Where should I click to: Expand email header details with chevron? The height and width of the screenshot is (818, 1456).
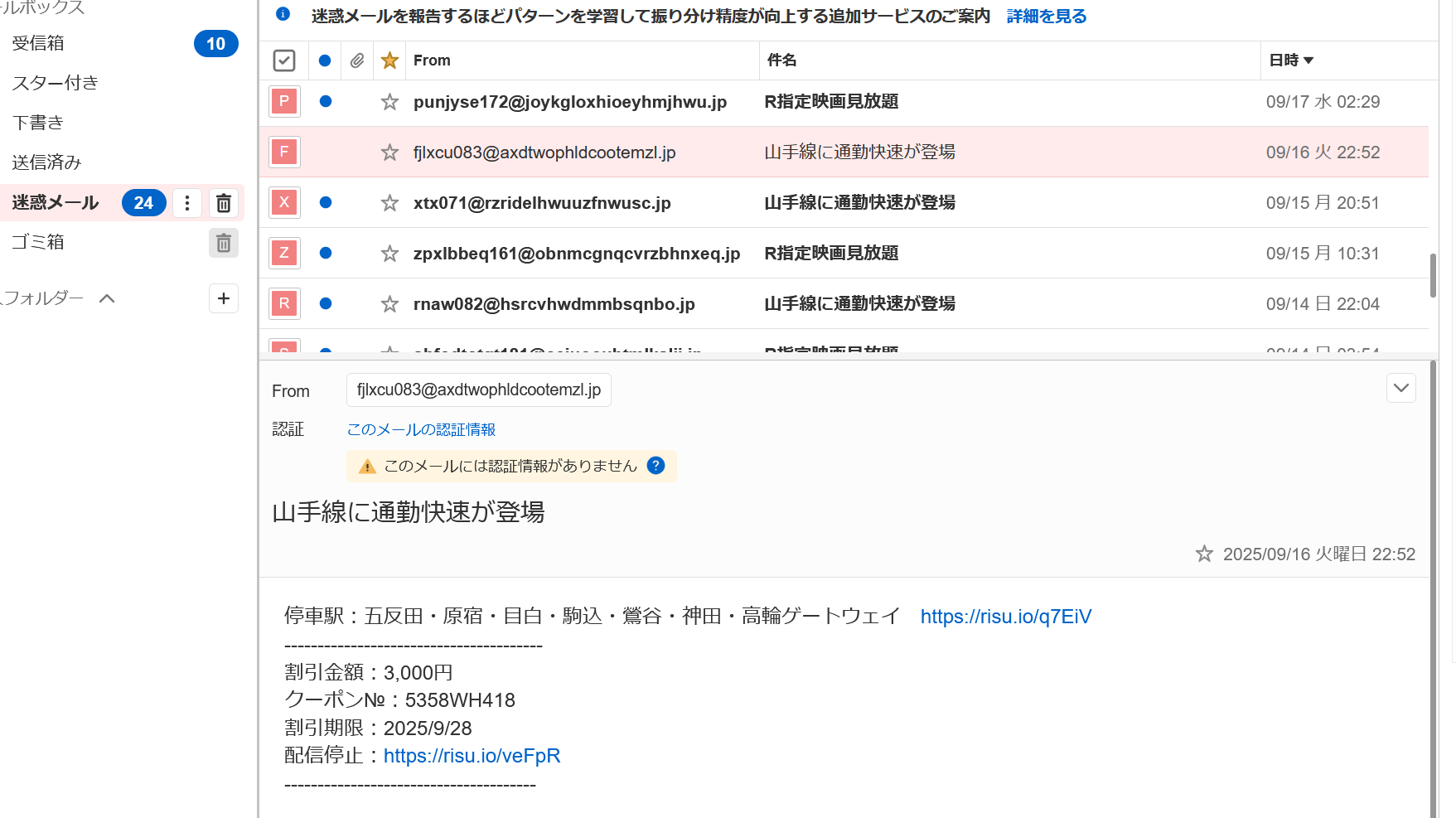point(1400,388)
